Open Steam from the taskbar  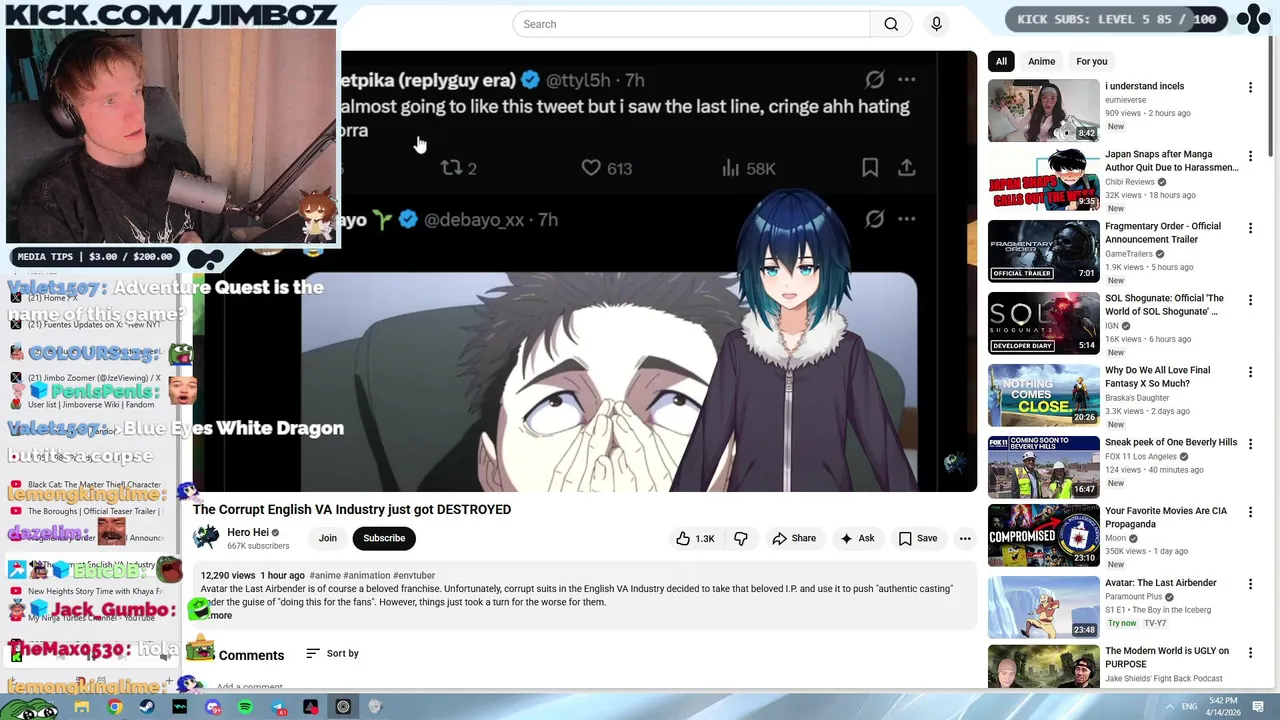[x=147, y=707]
